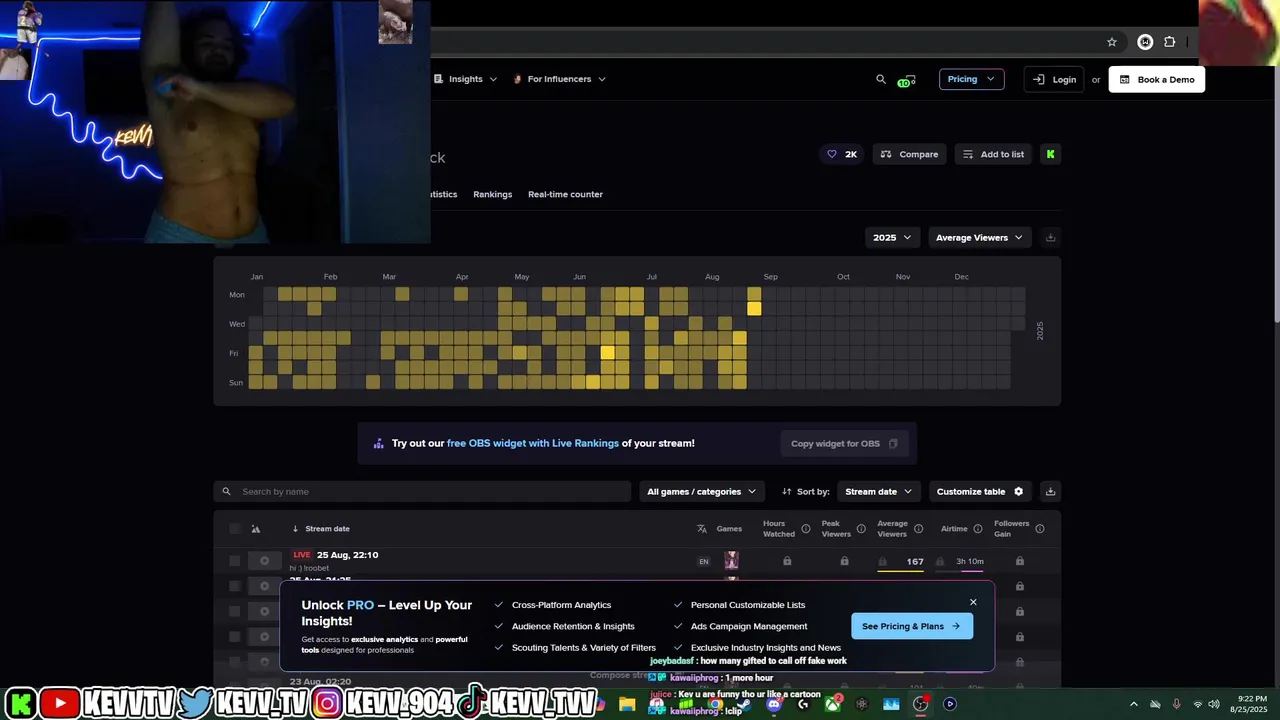Click the green notification icon beside search
The width and height of the screenshot is (1280, 720).
point(907,80)
